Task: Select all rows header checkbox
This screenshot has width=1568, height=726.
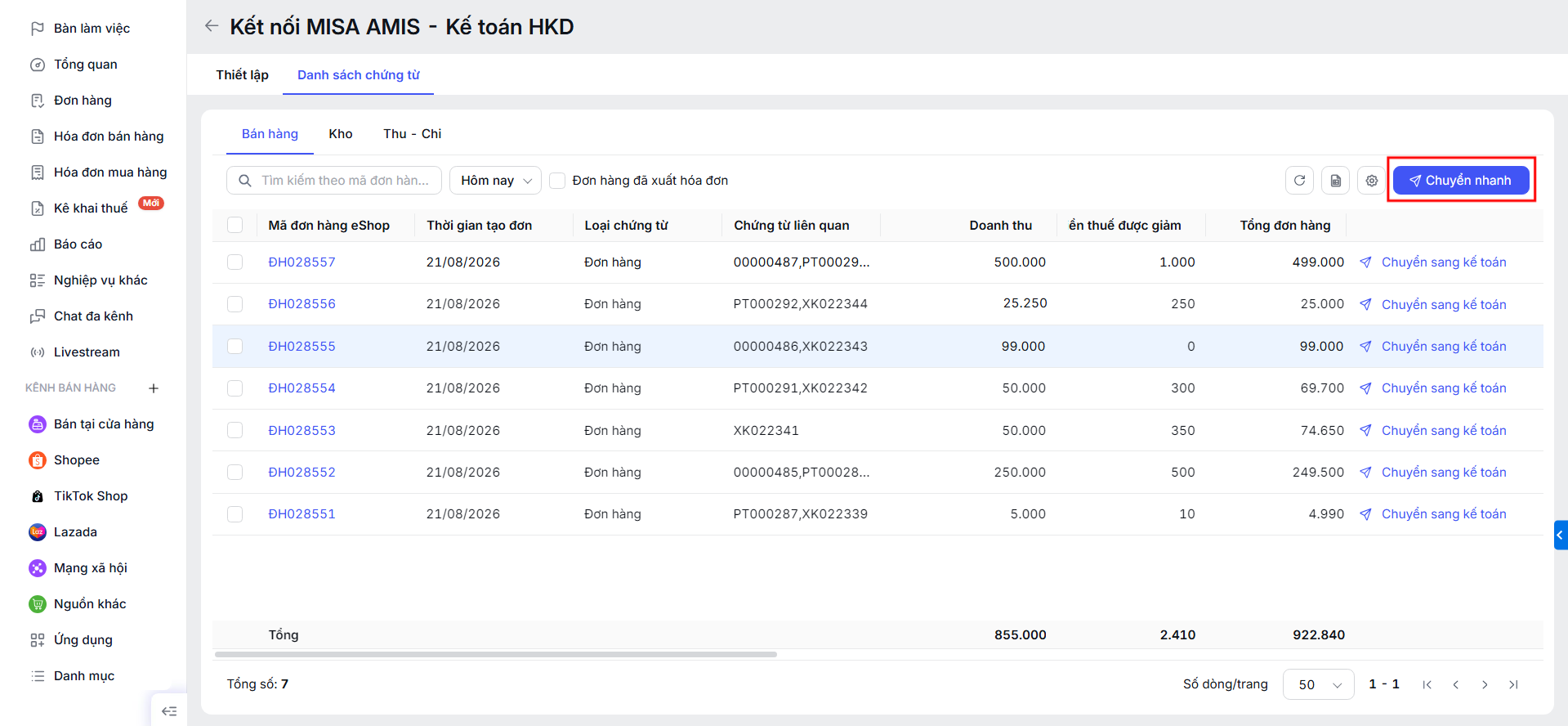Action: [235, 225]
